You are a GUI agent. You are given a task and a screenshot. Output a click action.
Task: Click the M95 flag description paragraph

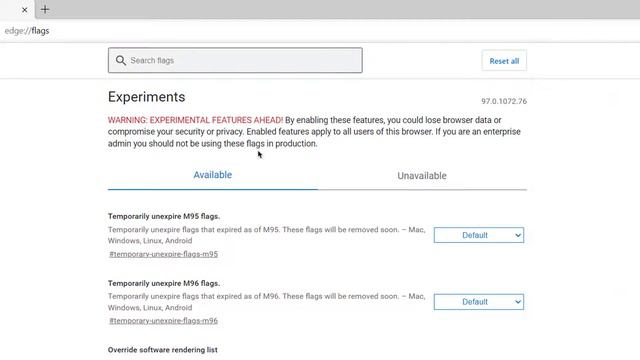267,235
